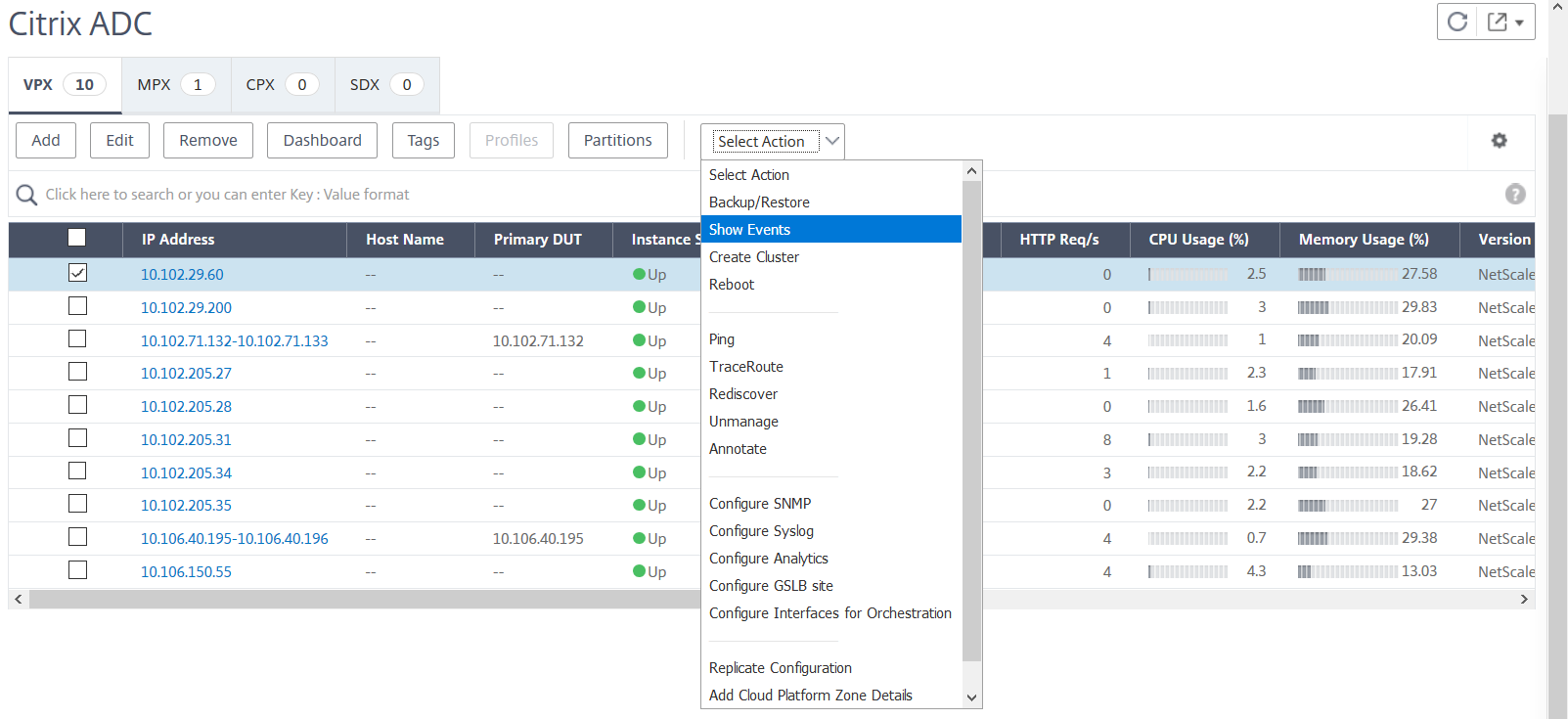This screenshot has height=719, width=1568.
Task: Open the table settings gear icon
Action: [1499, 141]
